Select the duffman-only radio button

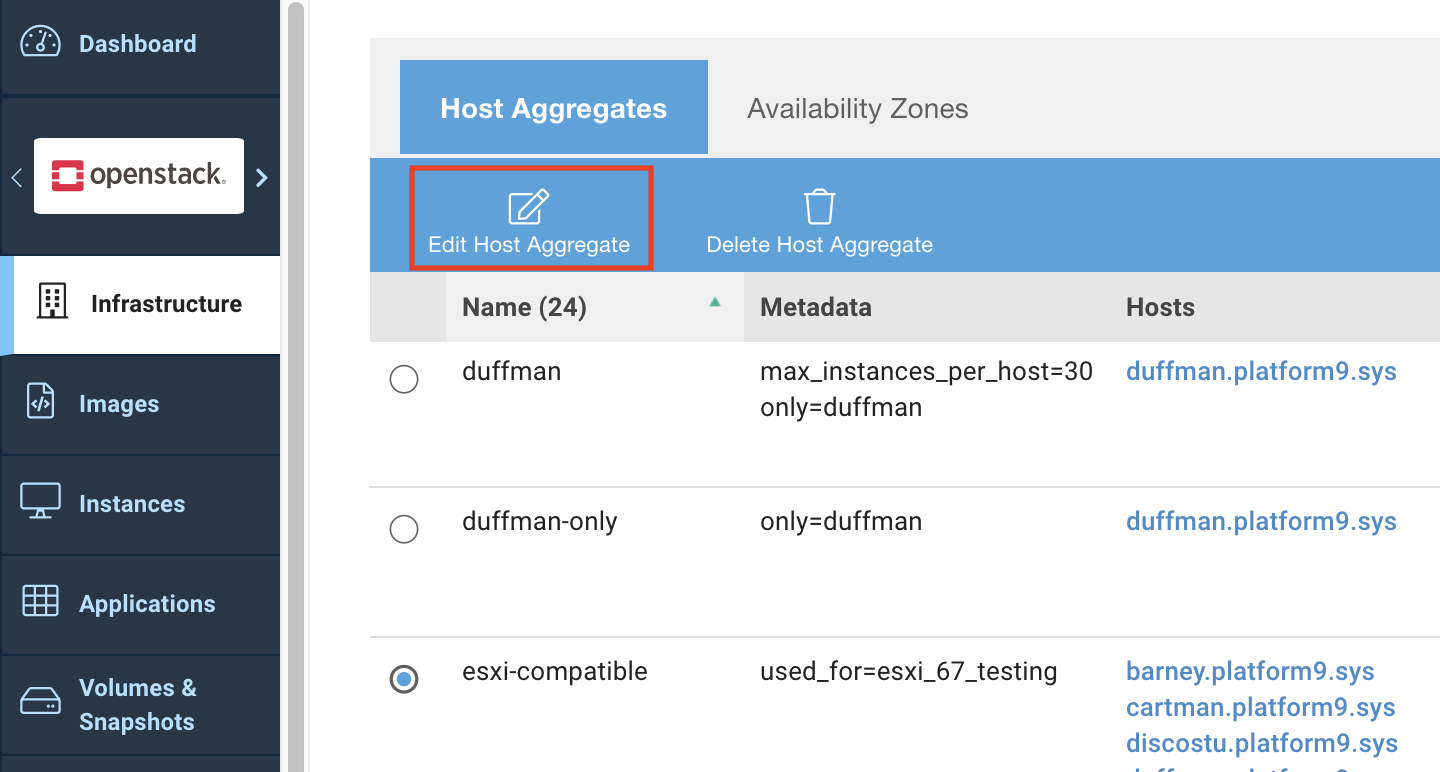(404, 529)
